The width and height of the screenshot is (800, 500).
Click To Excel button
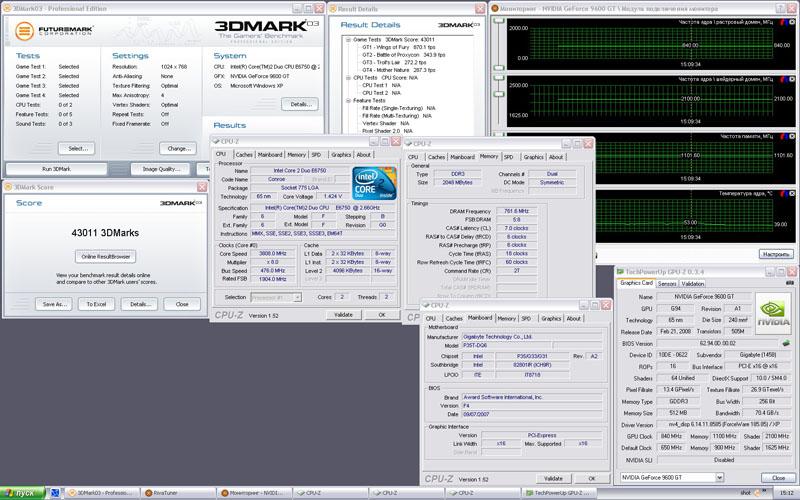point(96,304)
